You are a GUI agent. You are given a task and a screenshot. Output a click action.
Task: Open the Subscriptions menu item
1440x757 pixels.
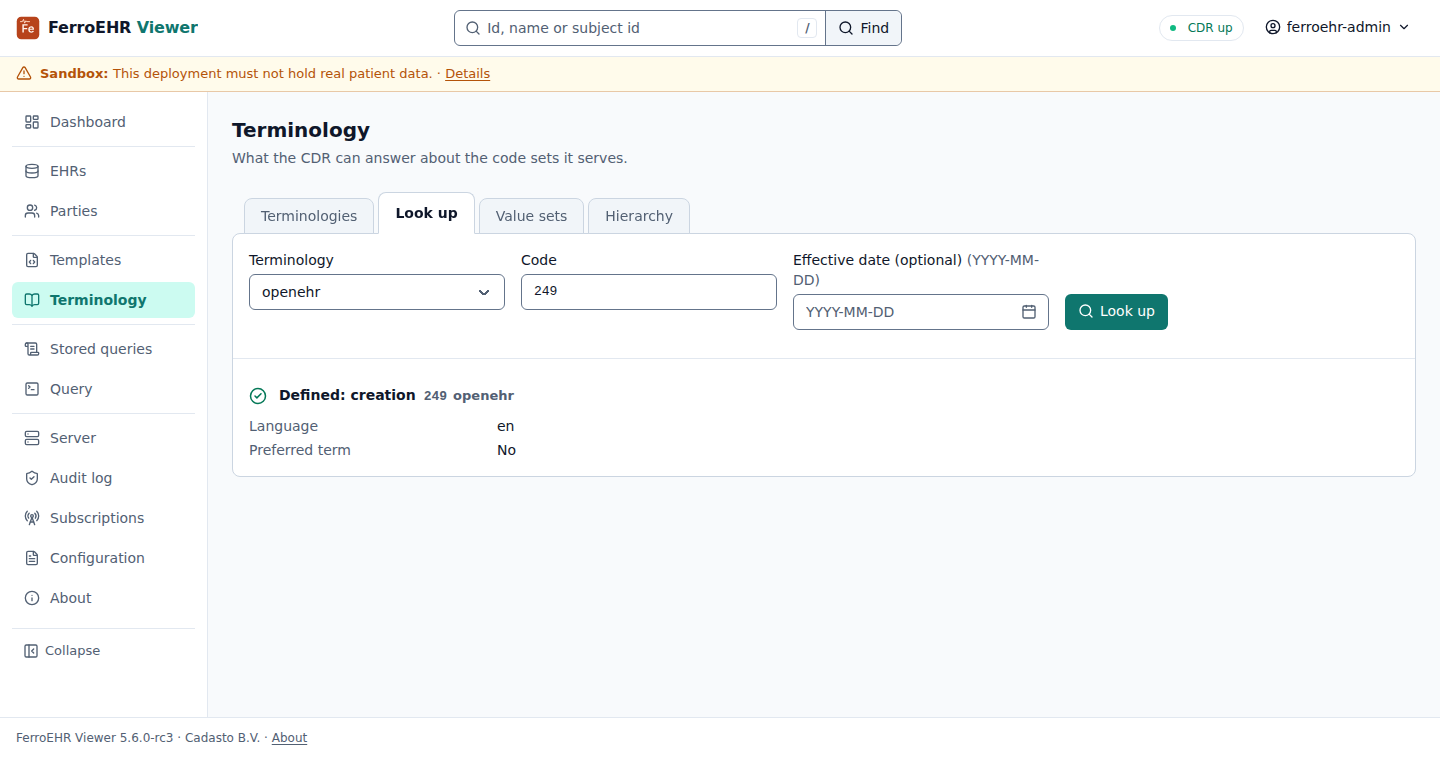pyautogui.click(x=104, y=518)
